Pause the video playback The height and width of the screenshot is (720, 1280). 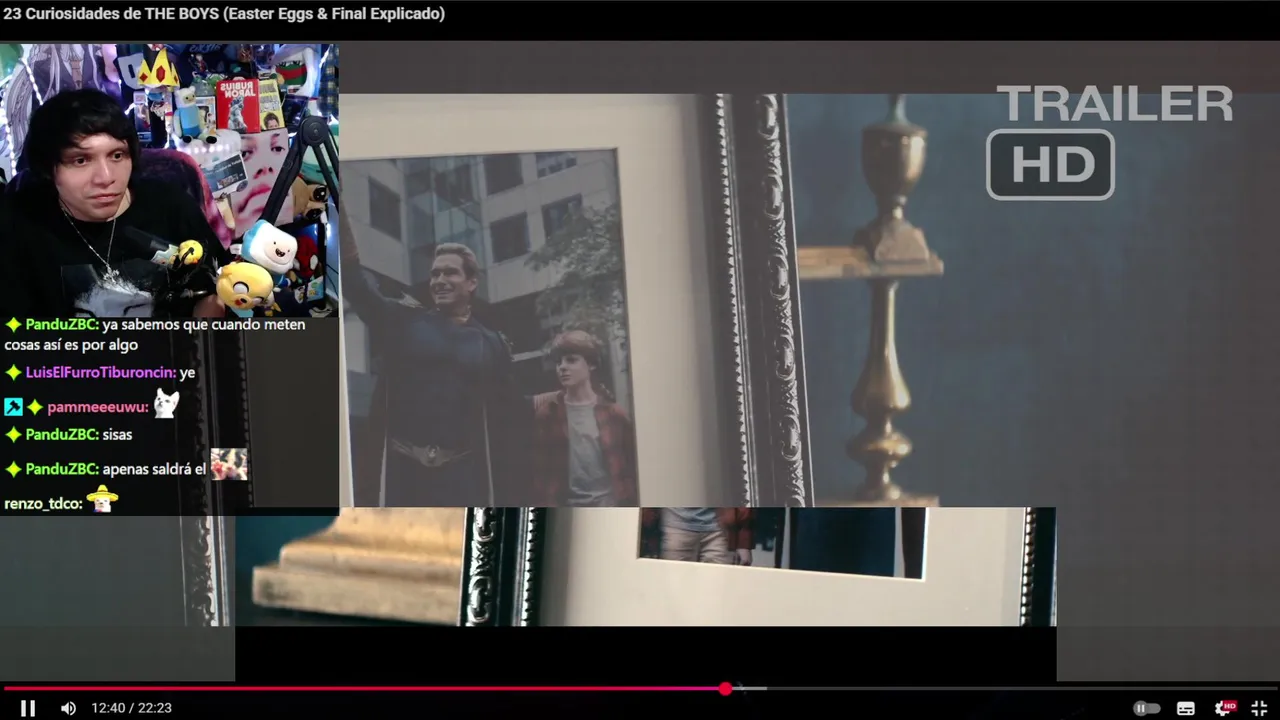(x=28, y=708)
